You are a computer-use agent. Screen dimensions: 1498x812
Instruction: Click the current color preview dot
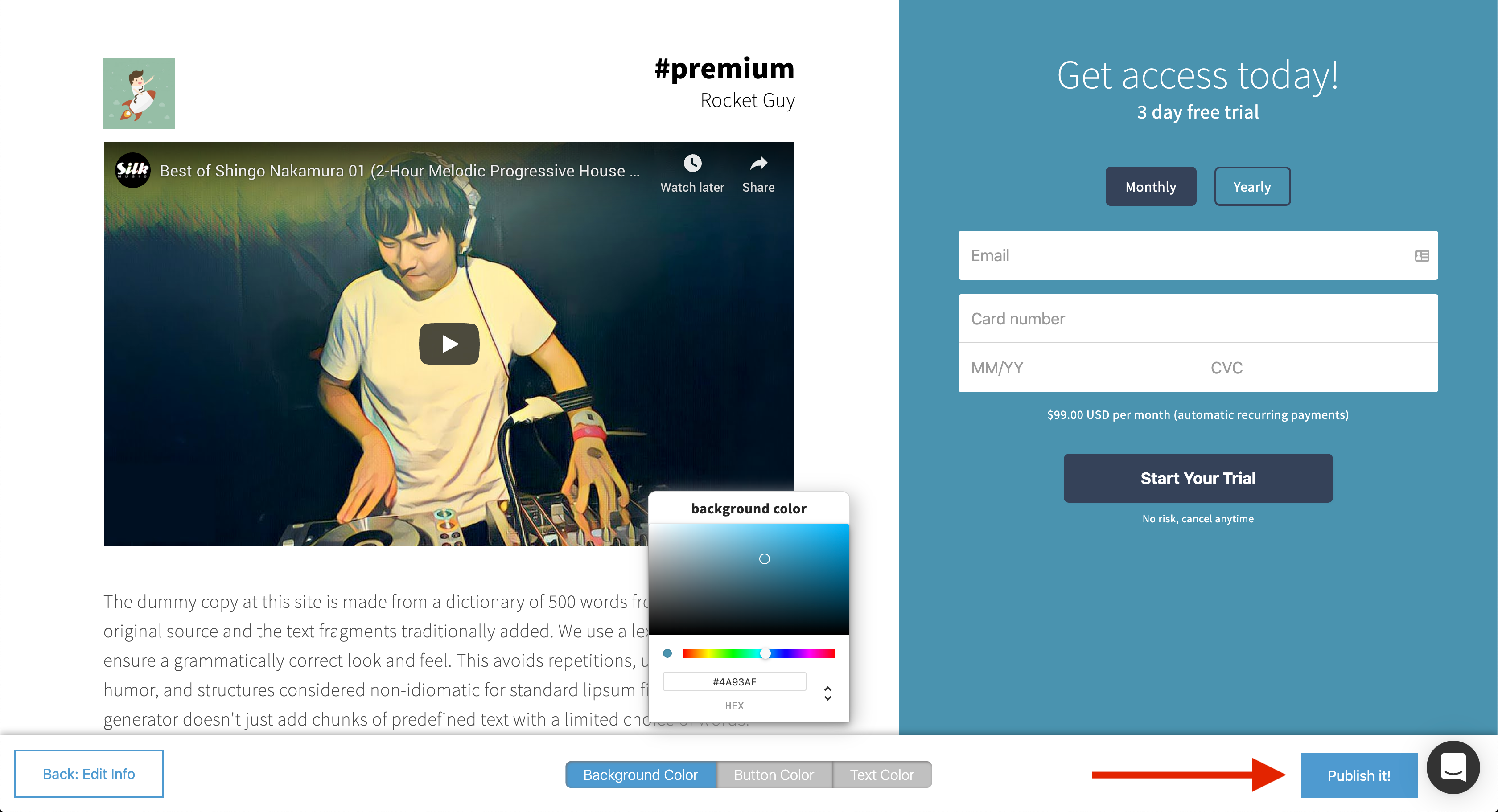pos(667,653)
